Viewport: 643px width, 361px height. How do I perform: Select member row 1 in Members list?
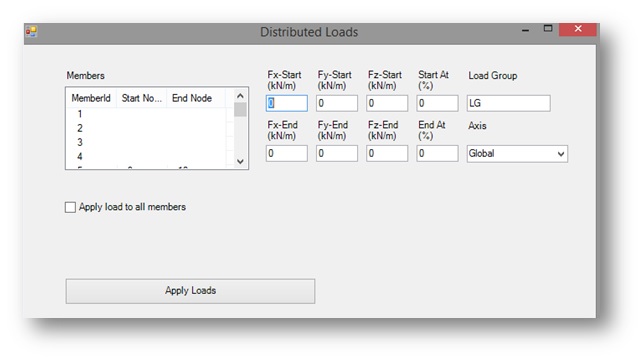(146, 114)
